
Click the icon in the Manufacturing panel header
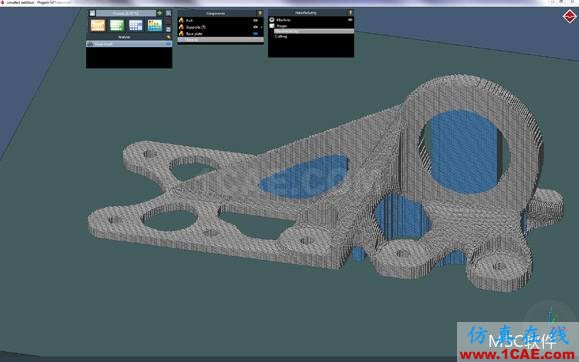350,13
